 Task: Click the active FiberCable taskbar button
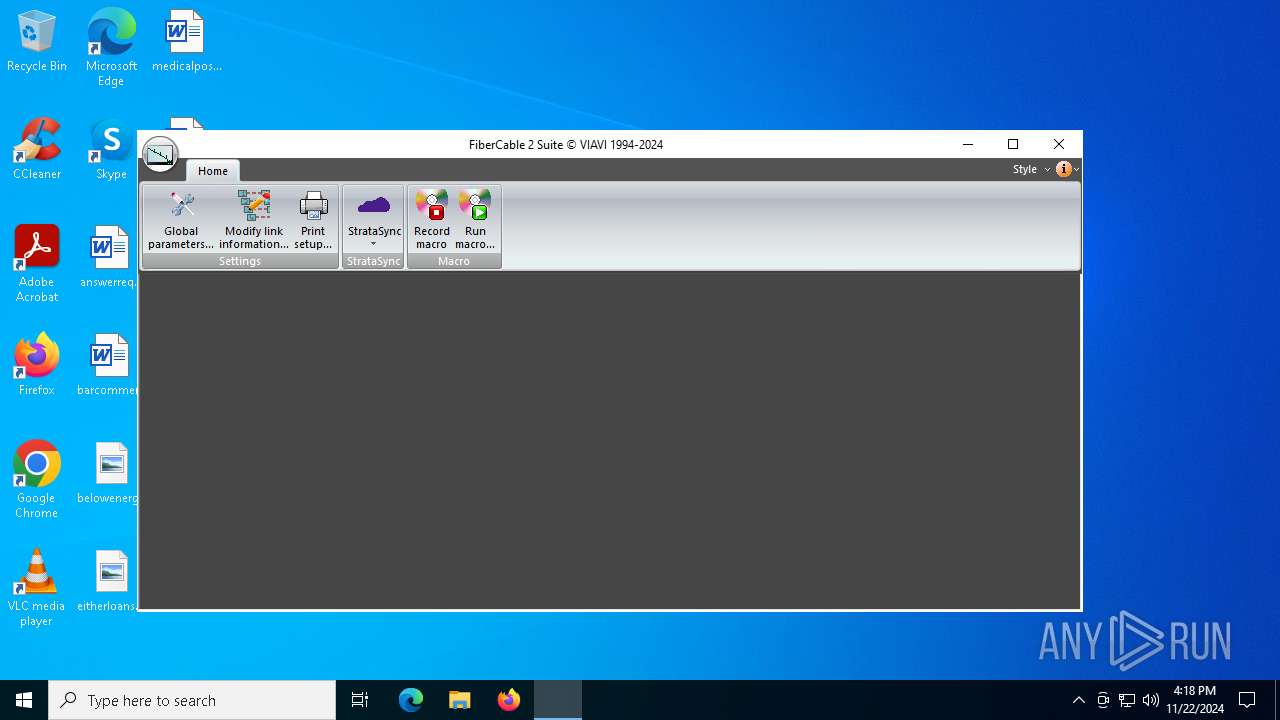[558, 700]
